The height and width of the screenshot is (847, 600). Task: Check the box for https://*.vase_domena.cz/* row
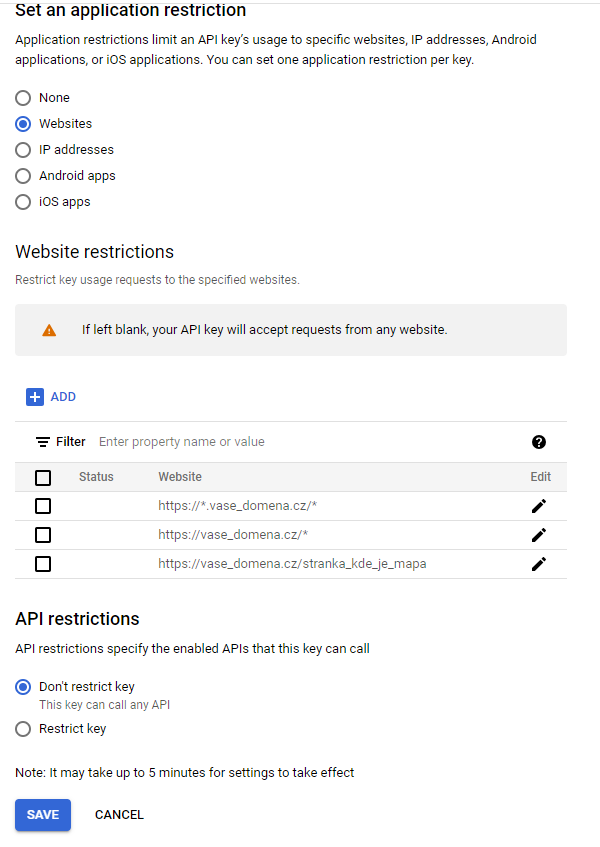(43, 506)
